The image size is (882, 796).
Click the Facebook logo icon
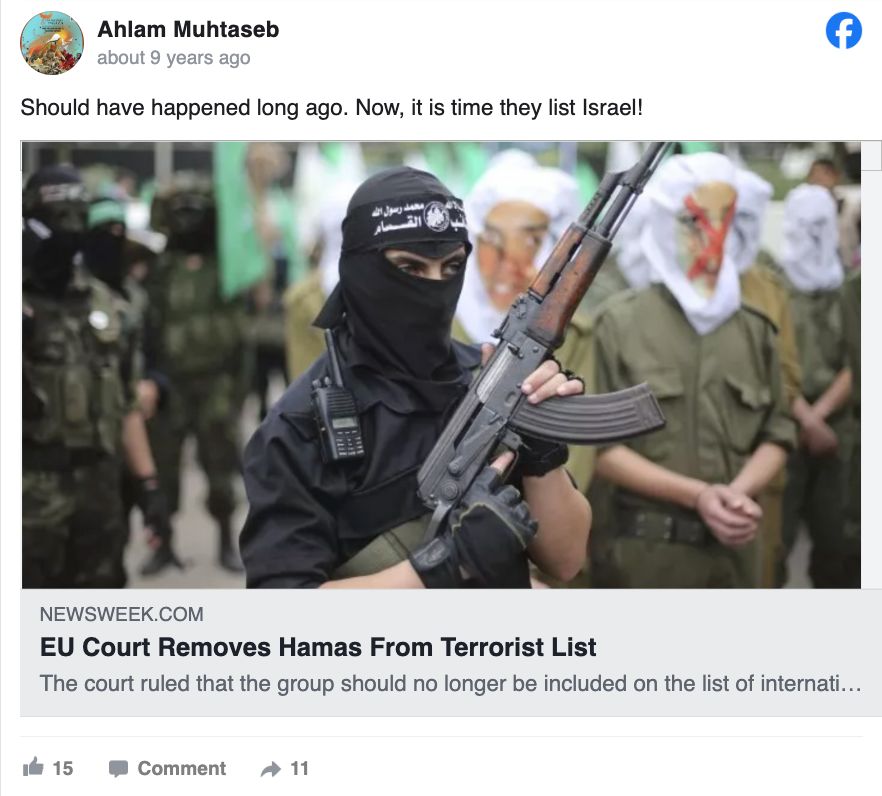(843, 31)
